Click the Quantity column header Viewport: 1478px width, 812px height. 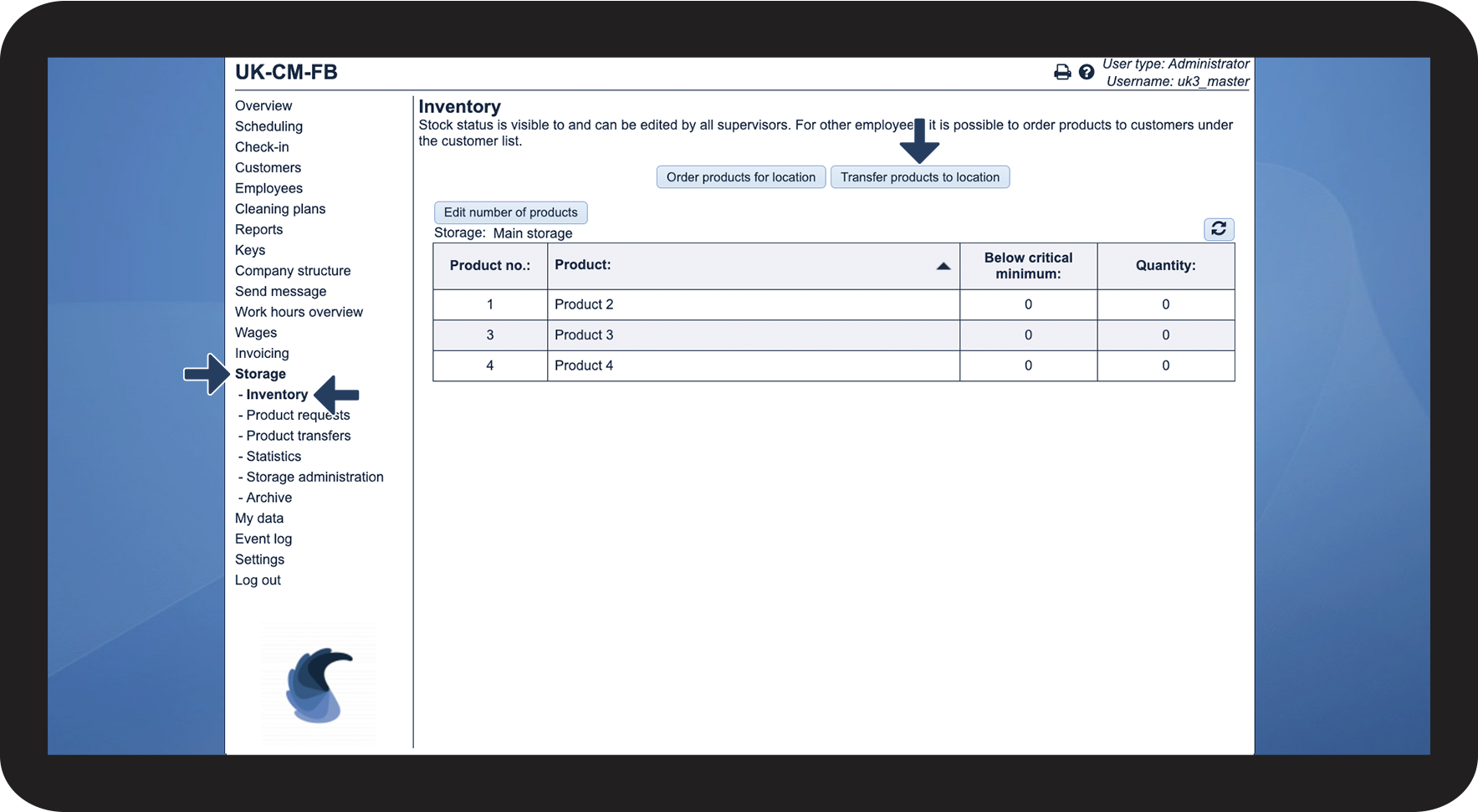point(1166,266)
